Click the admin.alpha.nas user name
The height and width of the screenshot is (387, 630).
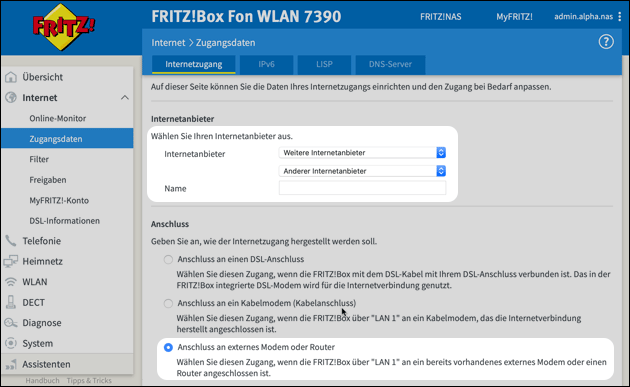(583, 16)
